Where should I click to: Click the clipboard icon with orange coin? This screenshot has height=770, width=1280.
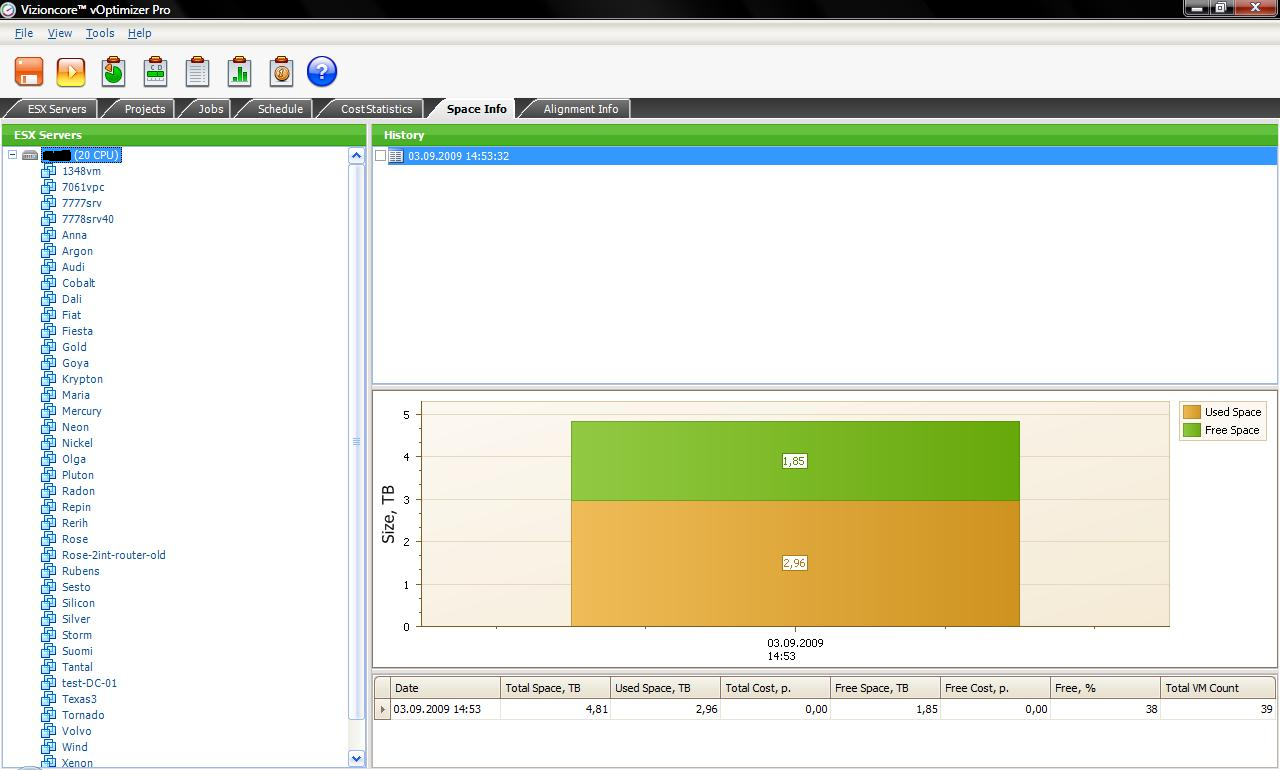281,72
